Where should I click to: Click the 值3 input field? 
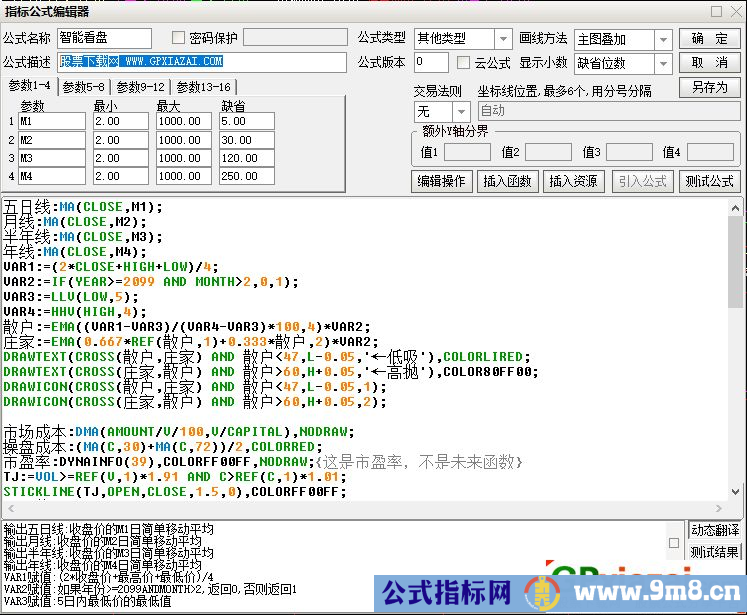point(629,152)
